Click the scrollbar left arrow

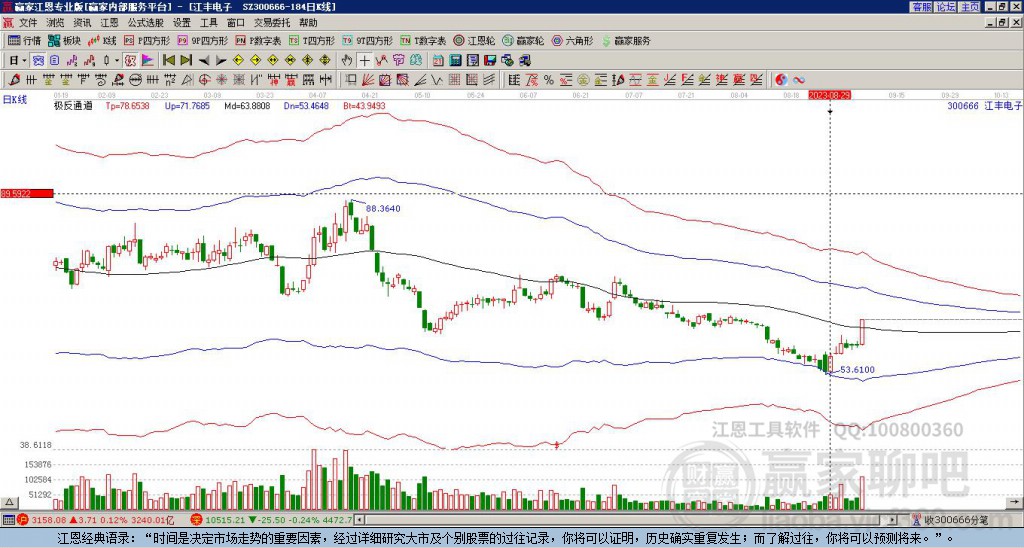pos(360,520)
